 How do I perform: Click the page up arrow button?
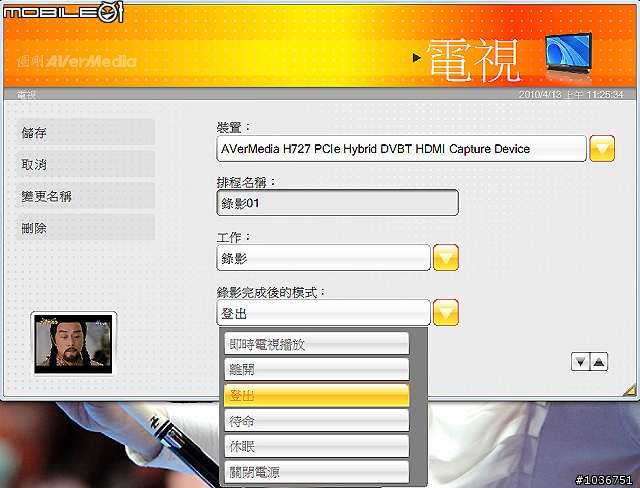(x=599, y=362)
